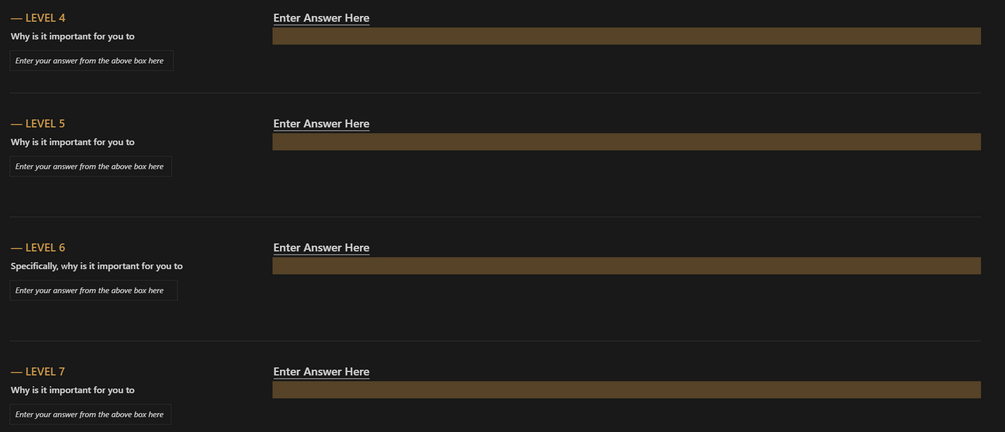Image resolution: width=1005 pixels, height=432 pixels.
Task: Click the Level 5 brown answer bar
Action: click(626, 142)
